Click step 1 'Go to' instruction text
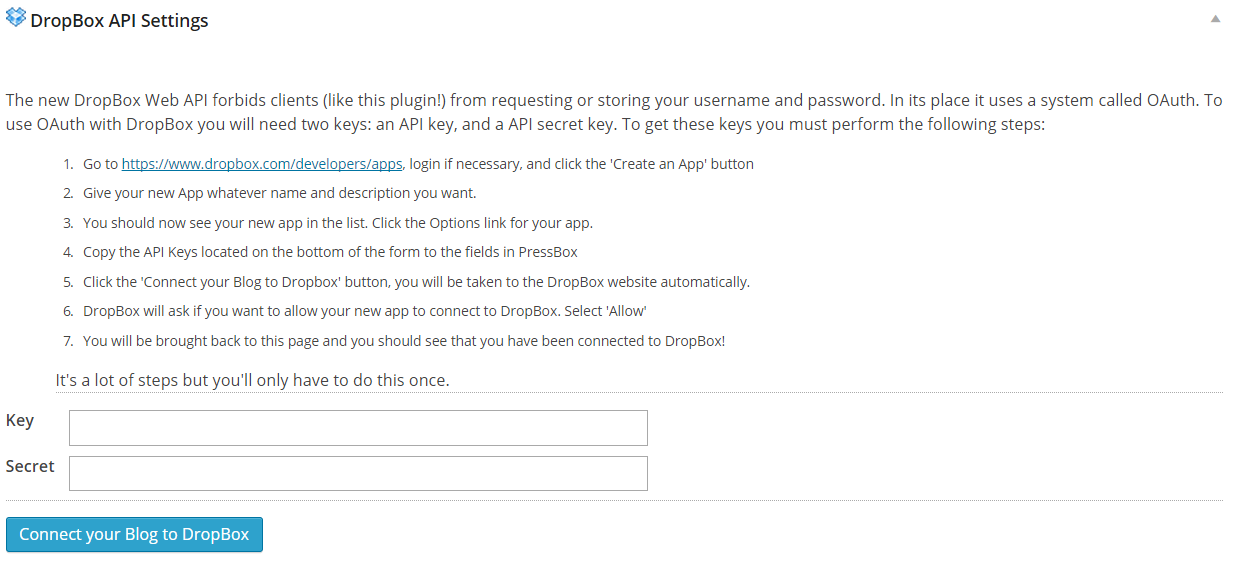Viewport: 1238px width, 568px height. (x=418, y=164)
